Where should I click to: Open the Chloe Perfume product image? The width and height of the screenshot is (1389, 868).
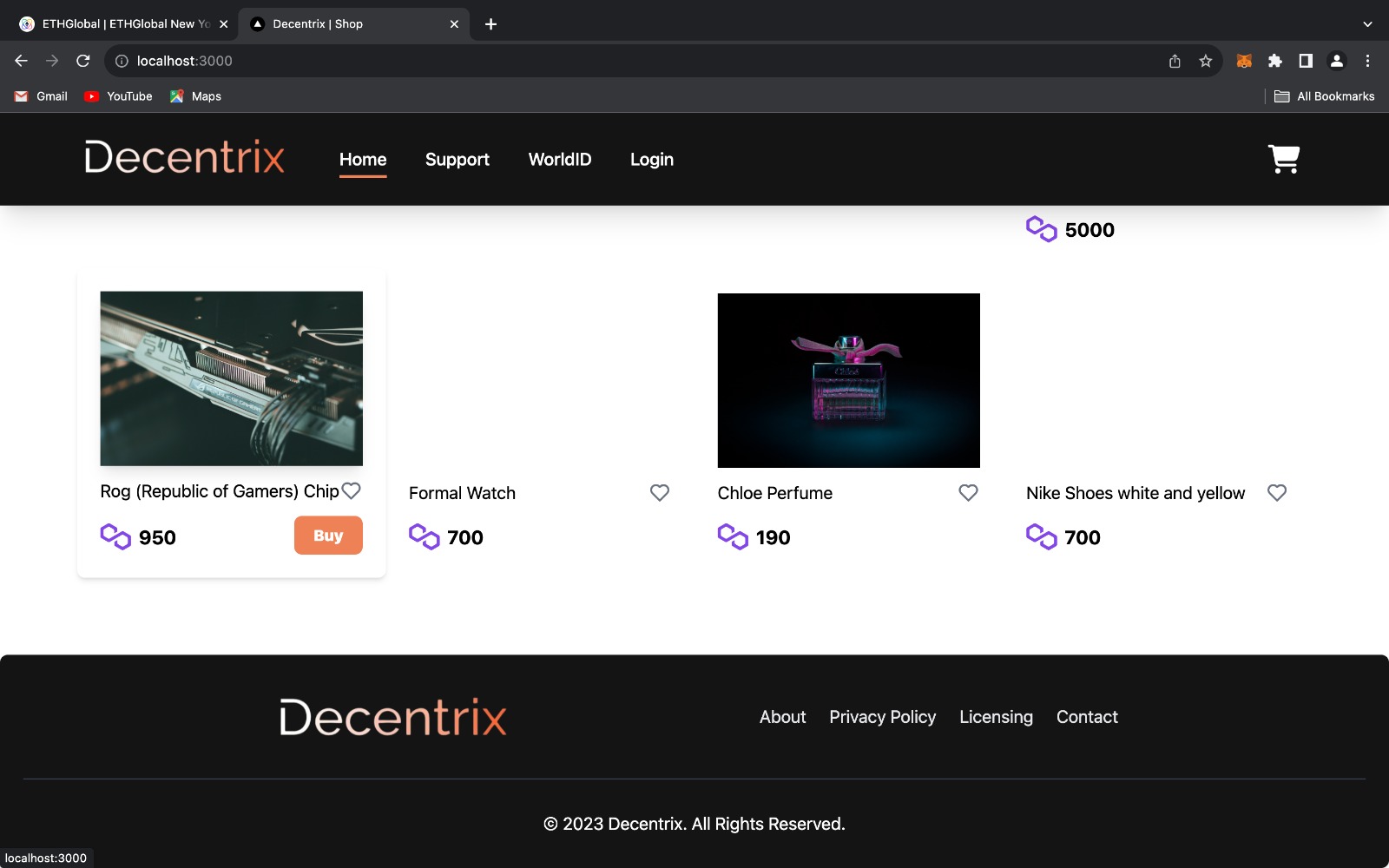[849, 380]
